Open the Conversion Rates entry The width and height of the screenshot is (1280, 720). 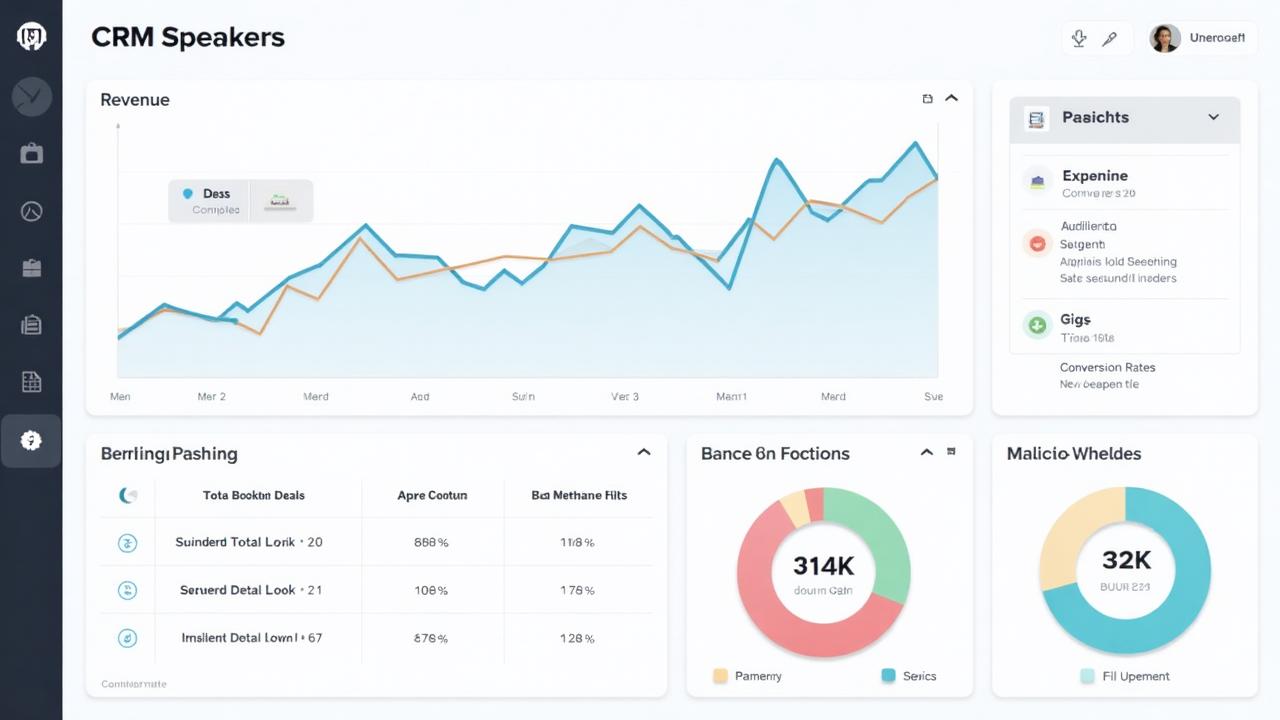point(1107,368)
